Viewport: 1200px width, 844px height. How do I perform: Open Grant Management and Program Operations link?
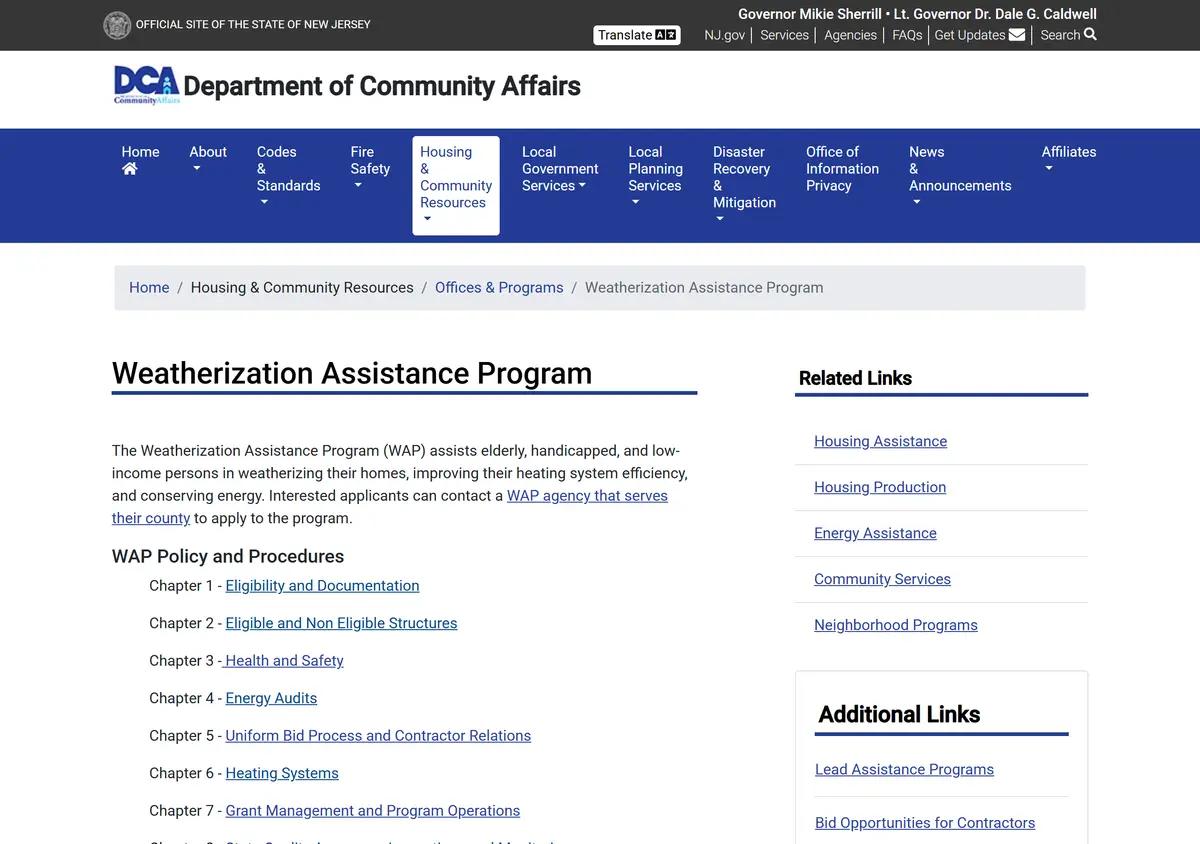pos(373,811)
